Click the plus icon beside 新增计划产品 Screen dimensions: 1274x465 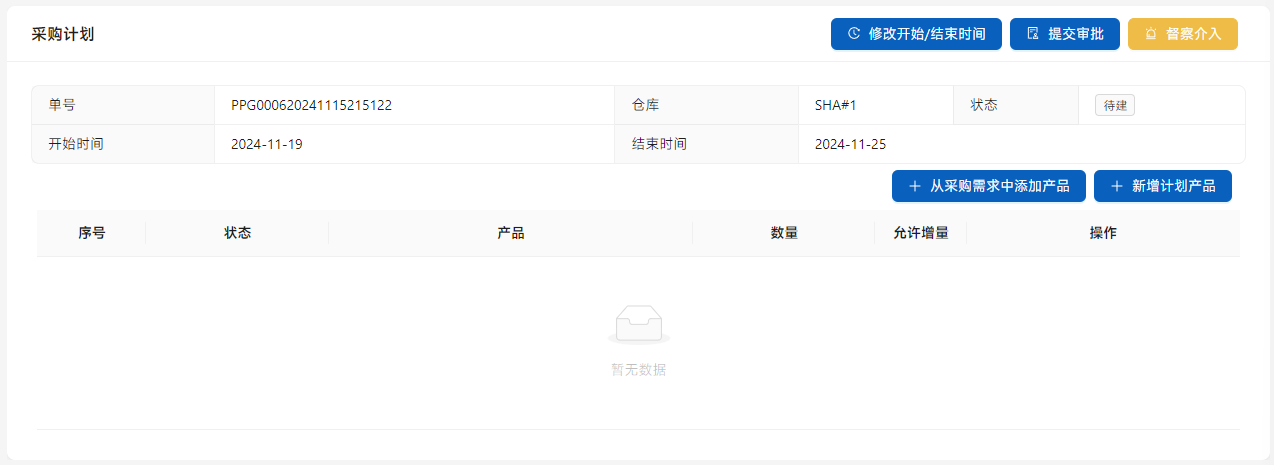pyautogui.click(x=1116, y=186)
